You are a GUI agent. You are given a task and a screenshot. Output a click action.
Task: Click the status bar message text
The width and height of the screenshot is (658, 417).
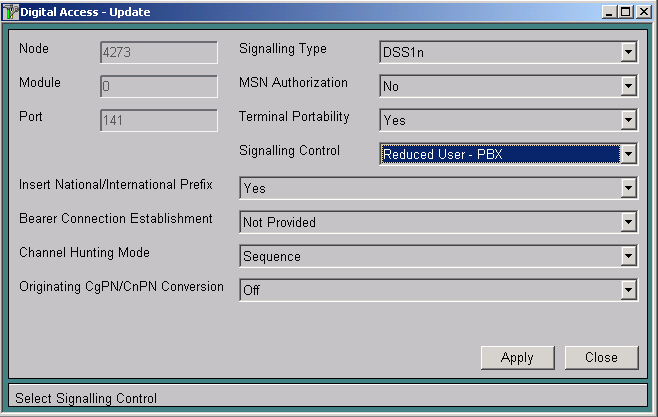click(86, 398)
